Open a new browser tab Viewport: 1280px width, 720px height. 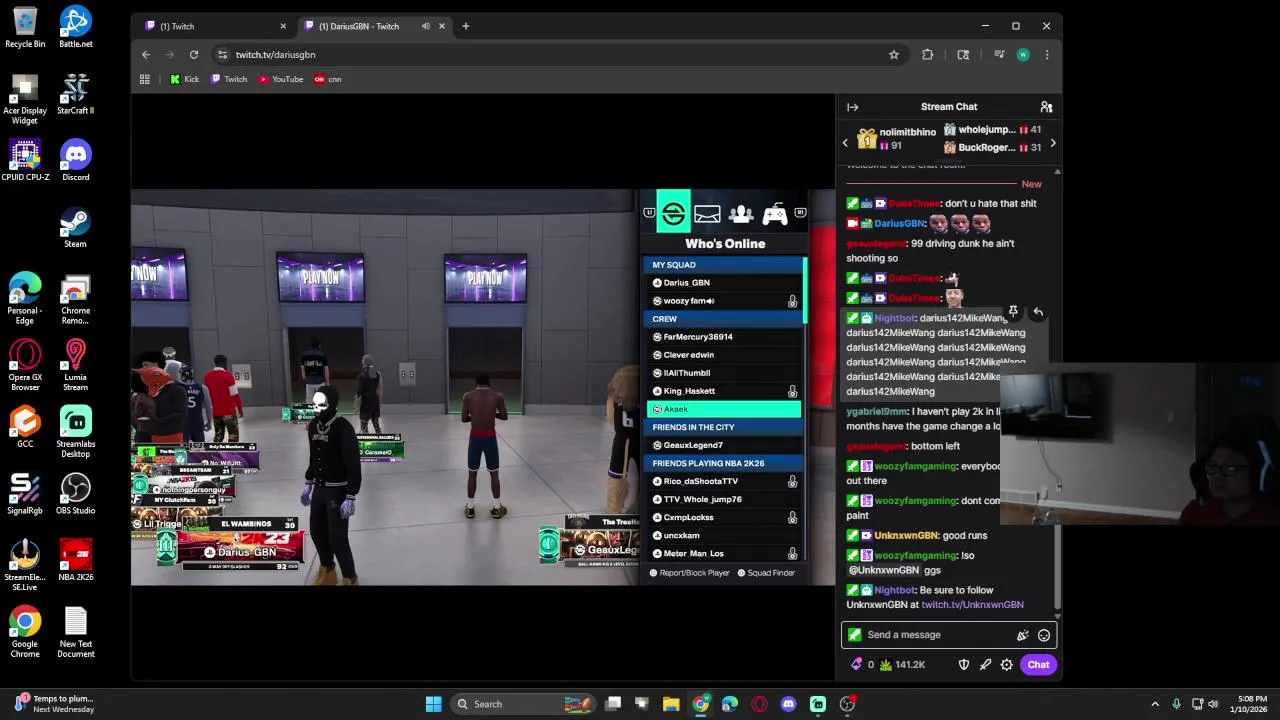465,26
